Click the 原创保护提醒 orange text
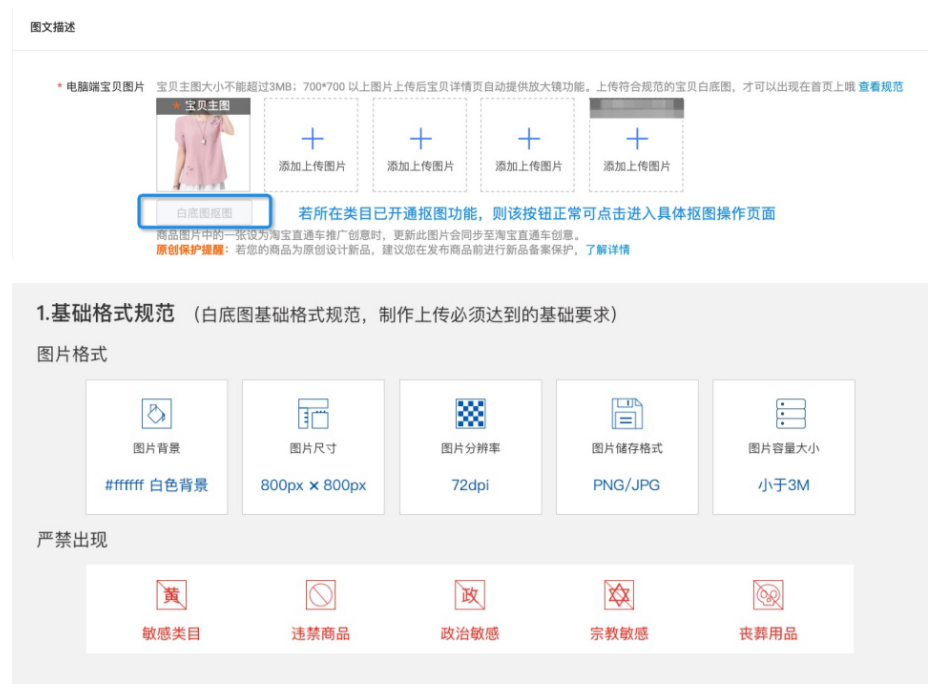The height and width of the screenshot is (694, 939). point(192,250)
